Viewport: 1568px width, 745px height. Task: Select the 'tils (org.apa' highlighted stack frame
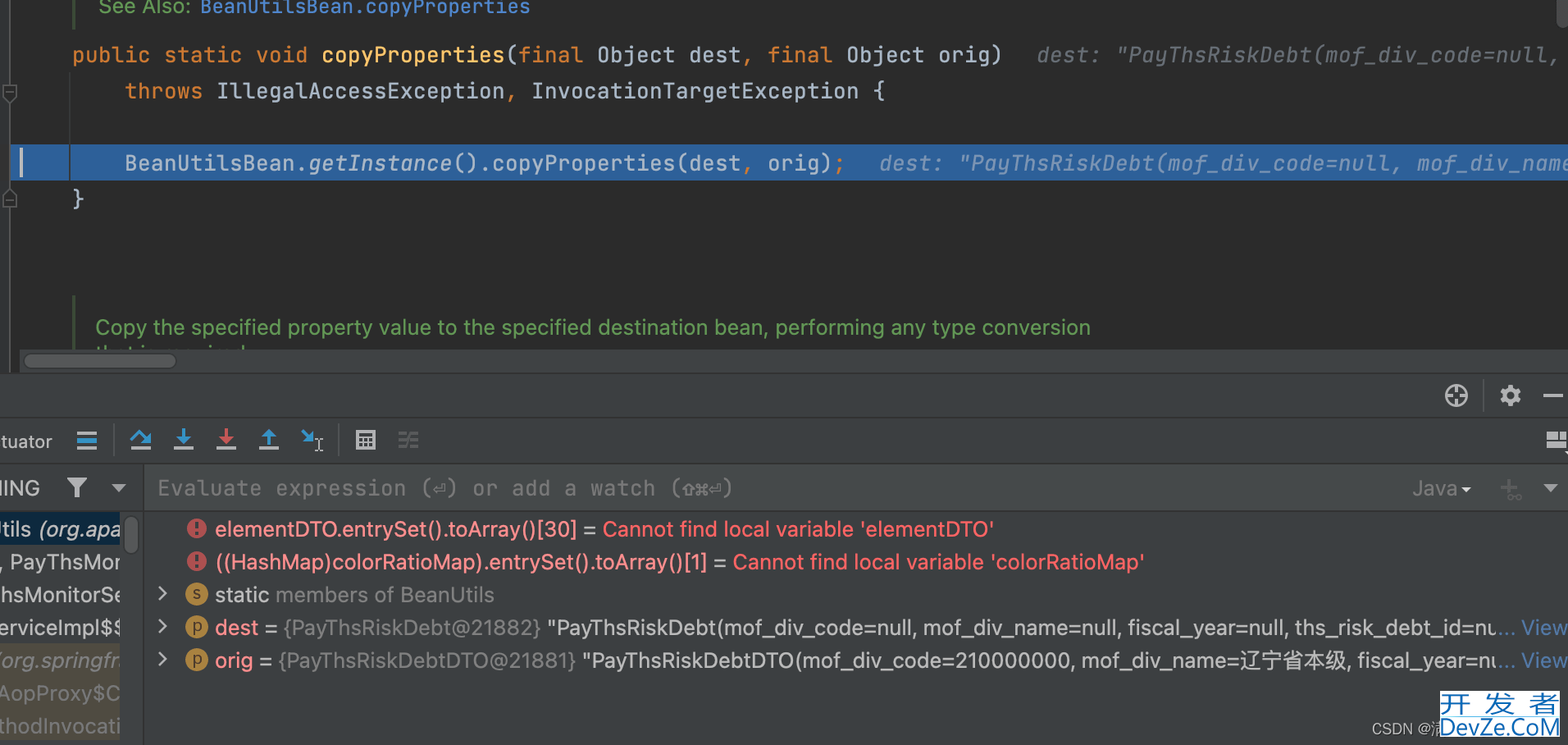pos(61,529)
